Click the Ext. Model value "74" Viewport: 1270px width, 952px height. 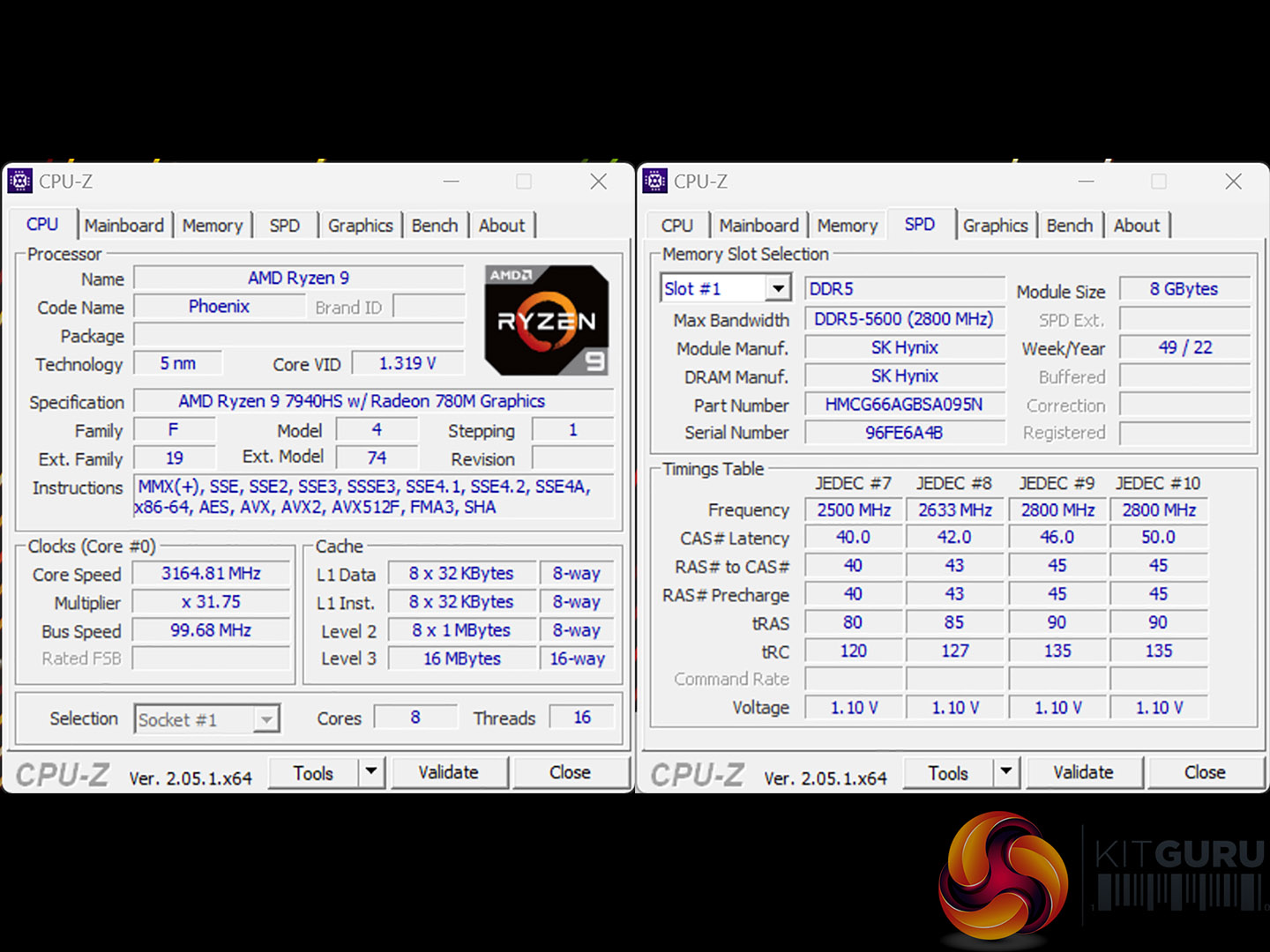click(377, 458)
